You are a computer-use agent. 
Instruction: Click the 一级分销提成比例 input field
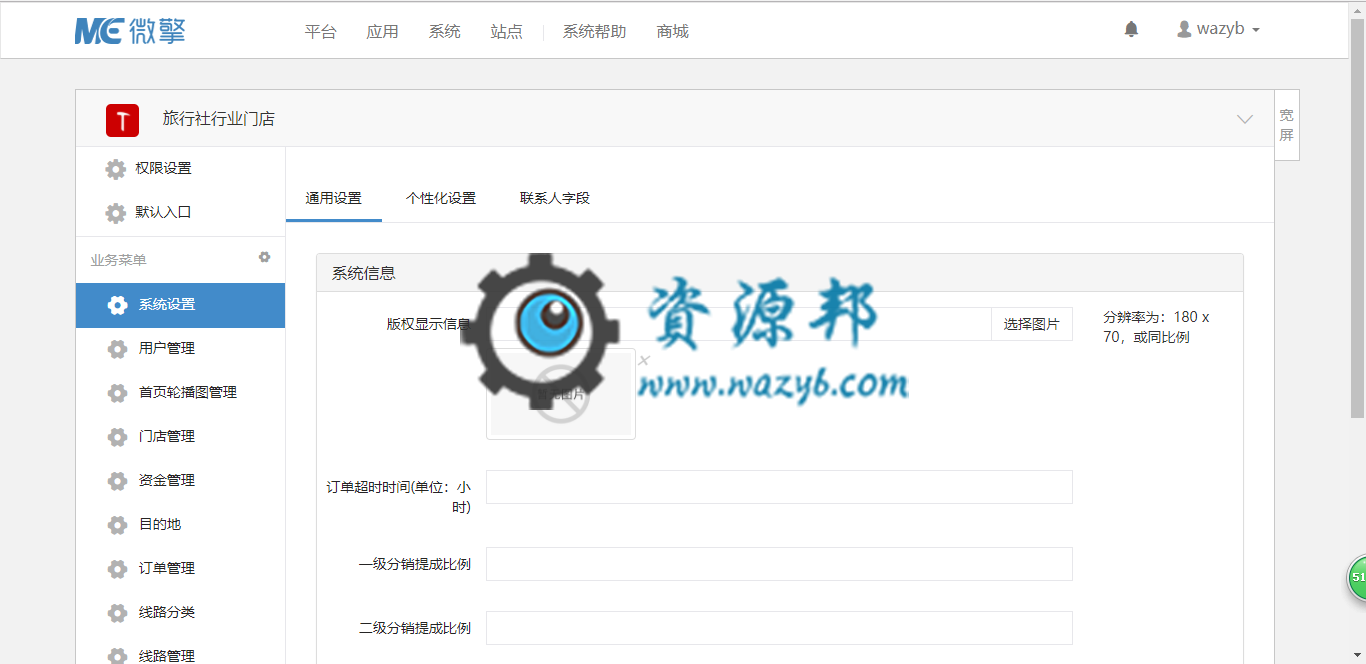(779, 564)
